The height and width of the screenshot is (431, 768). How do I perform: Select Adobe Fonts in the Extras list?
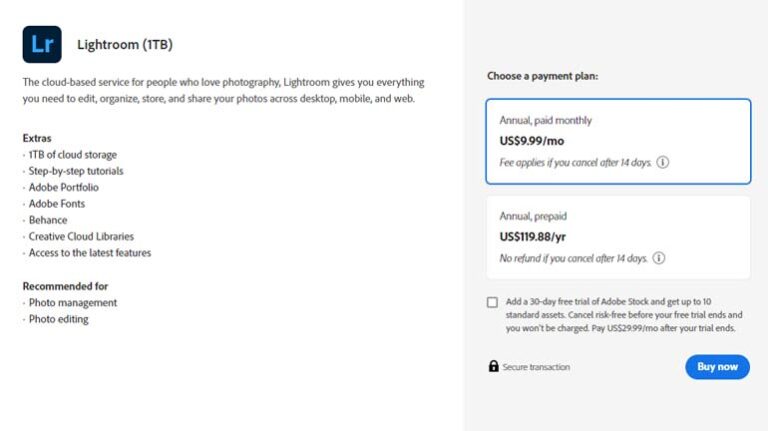[60, 204]
